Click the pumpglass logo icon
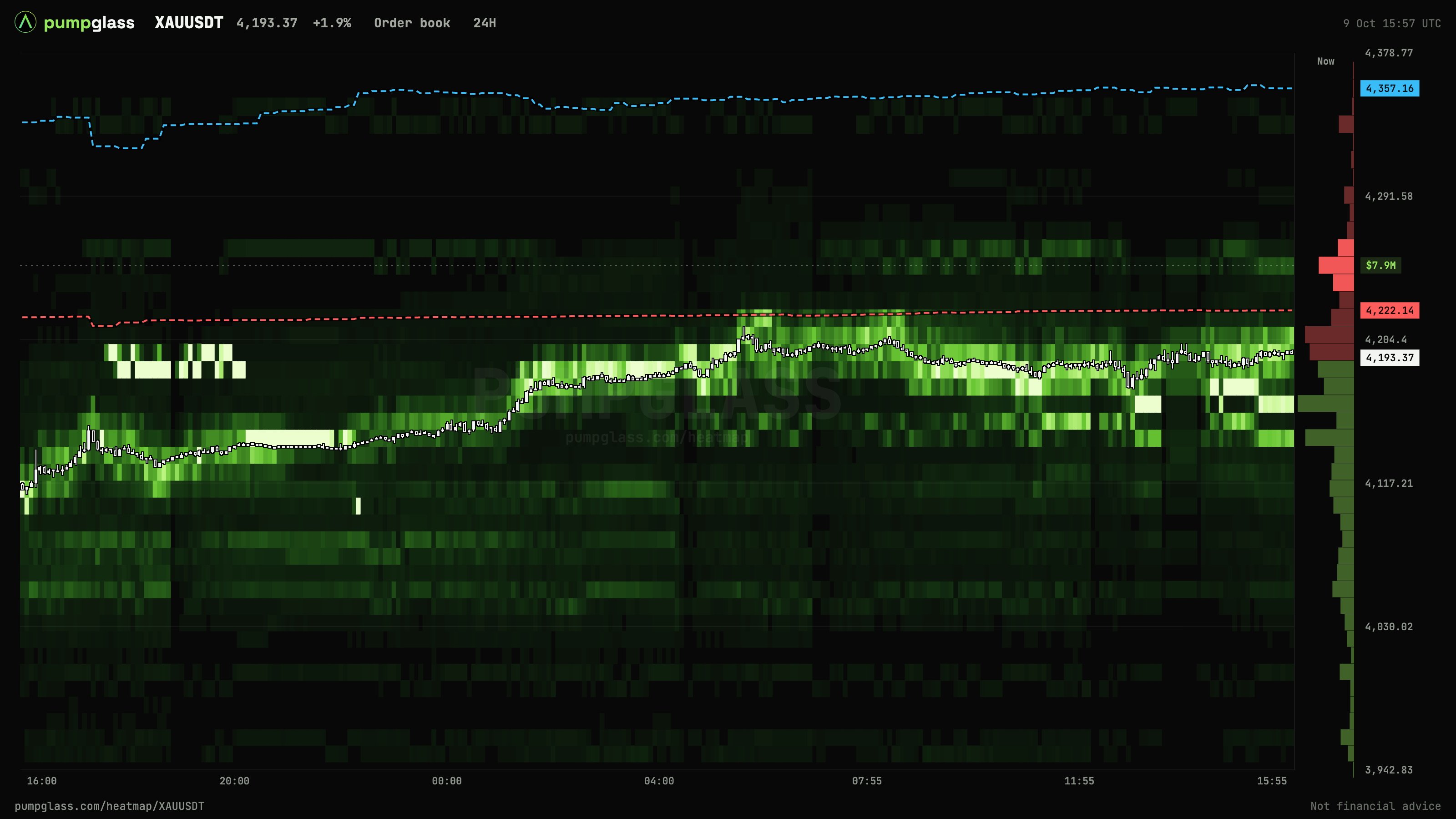1456x819 pixels. point(25,23)
